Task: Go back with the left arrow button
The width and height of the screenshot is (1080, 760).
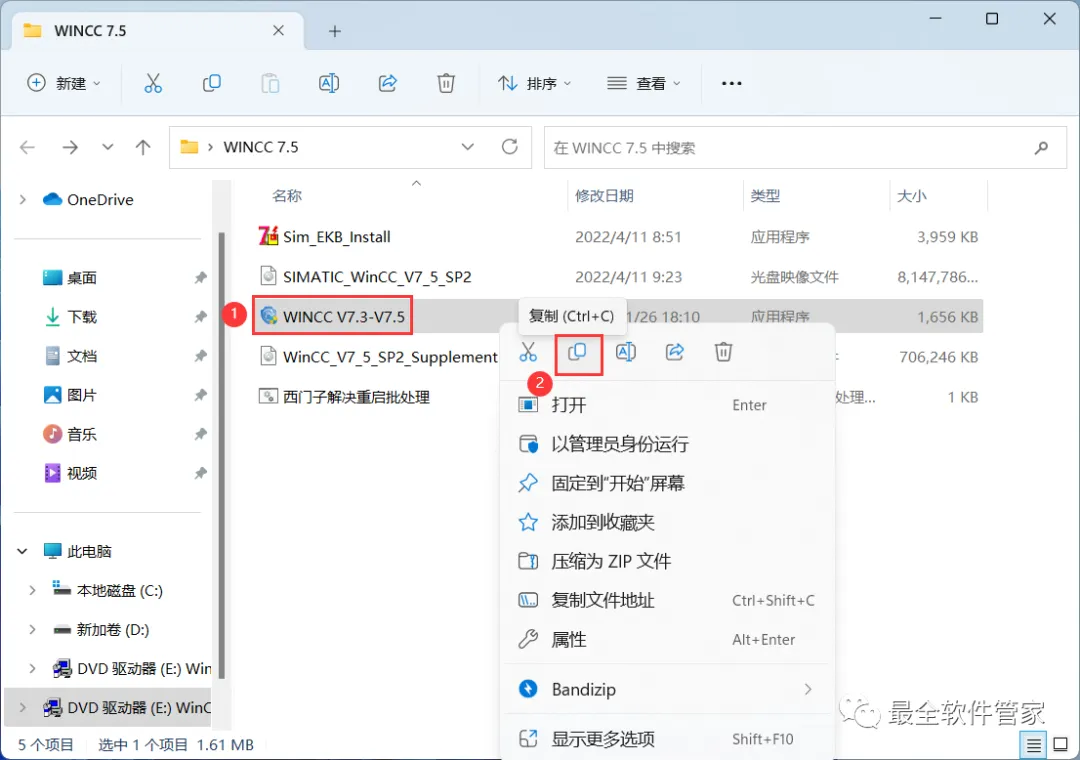Action: pos(28,147)
